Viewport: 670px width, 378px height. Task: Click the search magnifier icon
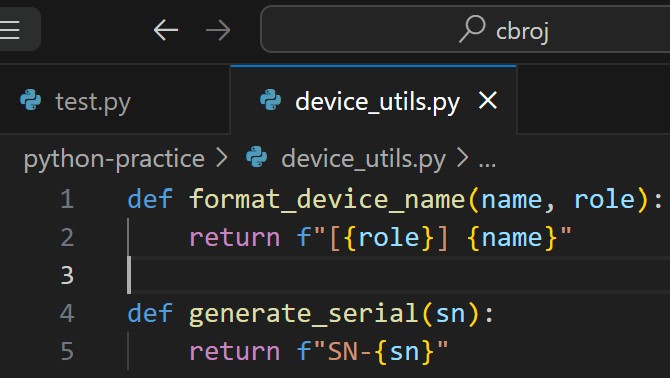[473, 29]
